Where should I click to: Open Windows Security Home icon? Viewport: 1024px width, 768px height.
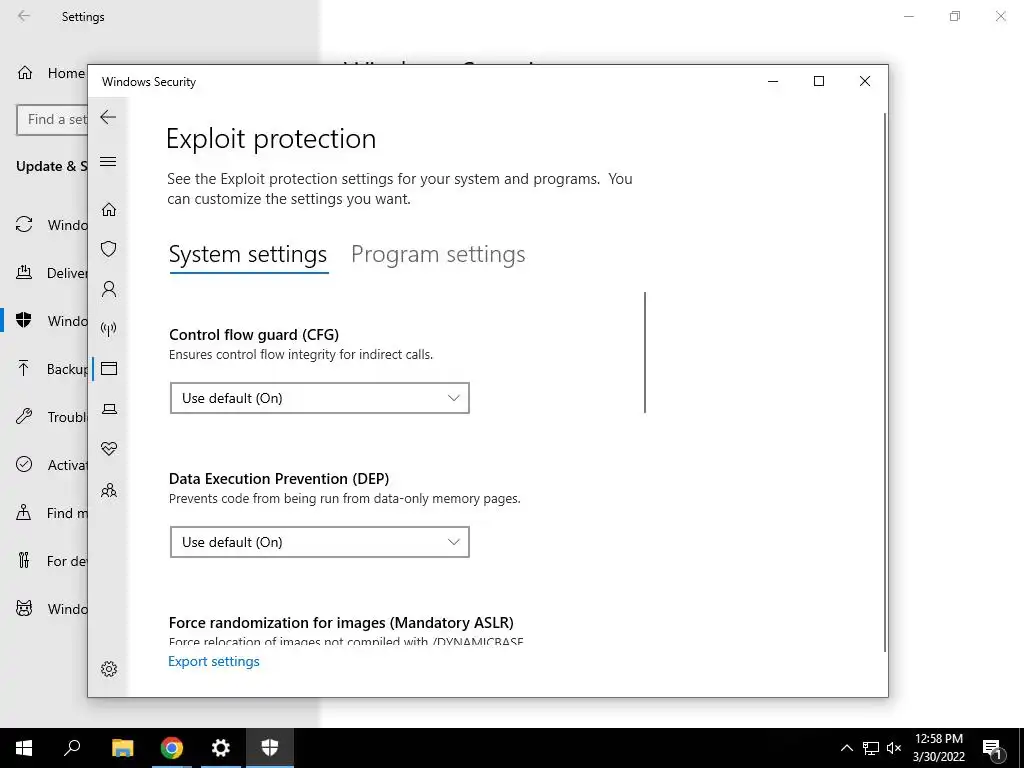[109, 210]
